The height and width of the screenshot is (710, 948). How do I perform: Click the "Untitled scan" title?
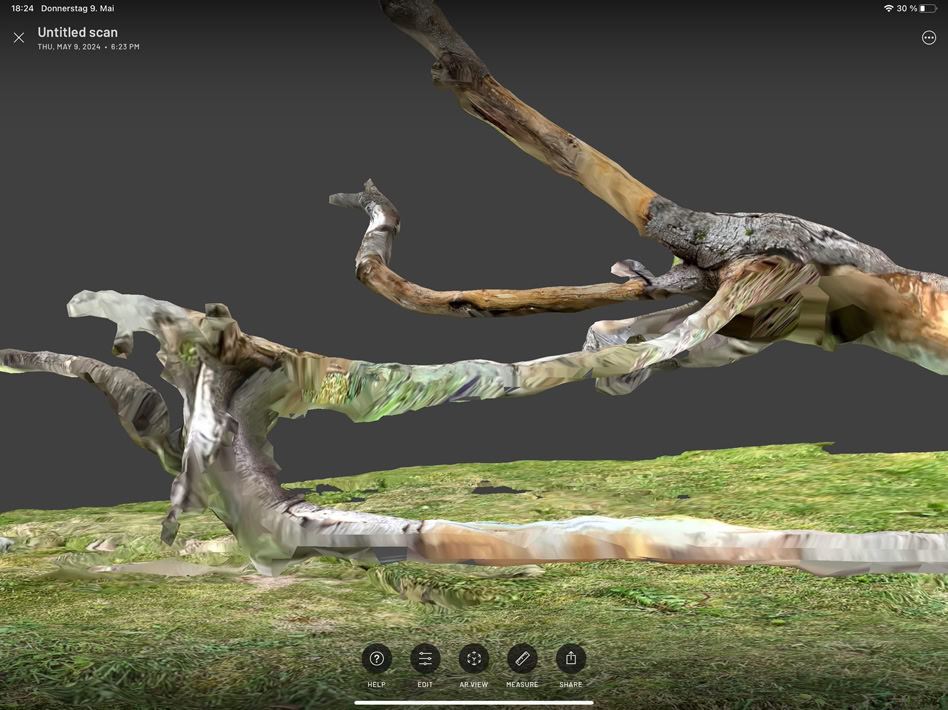point(77,32)
